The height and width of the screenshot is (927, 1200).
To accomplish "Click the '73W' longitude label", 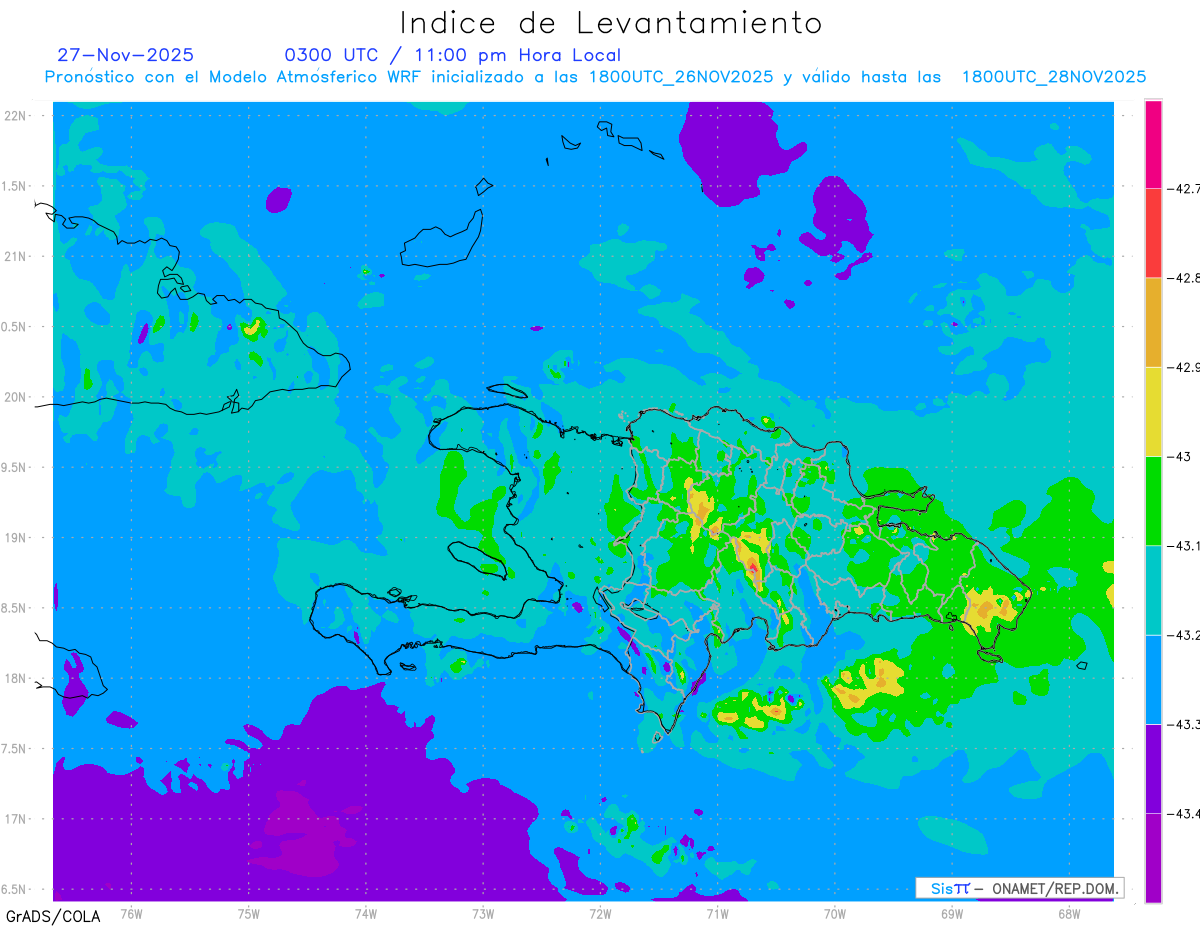I will (x=483, y=913).
